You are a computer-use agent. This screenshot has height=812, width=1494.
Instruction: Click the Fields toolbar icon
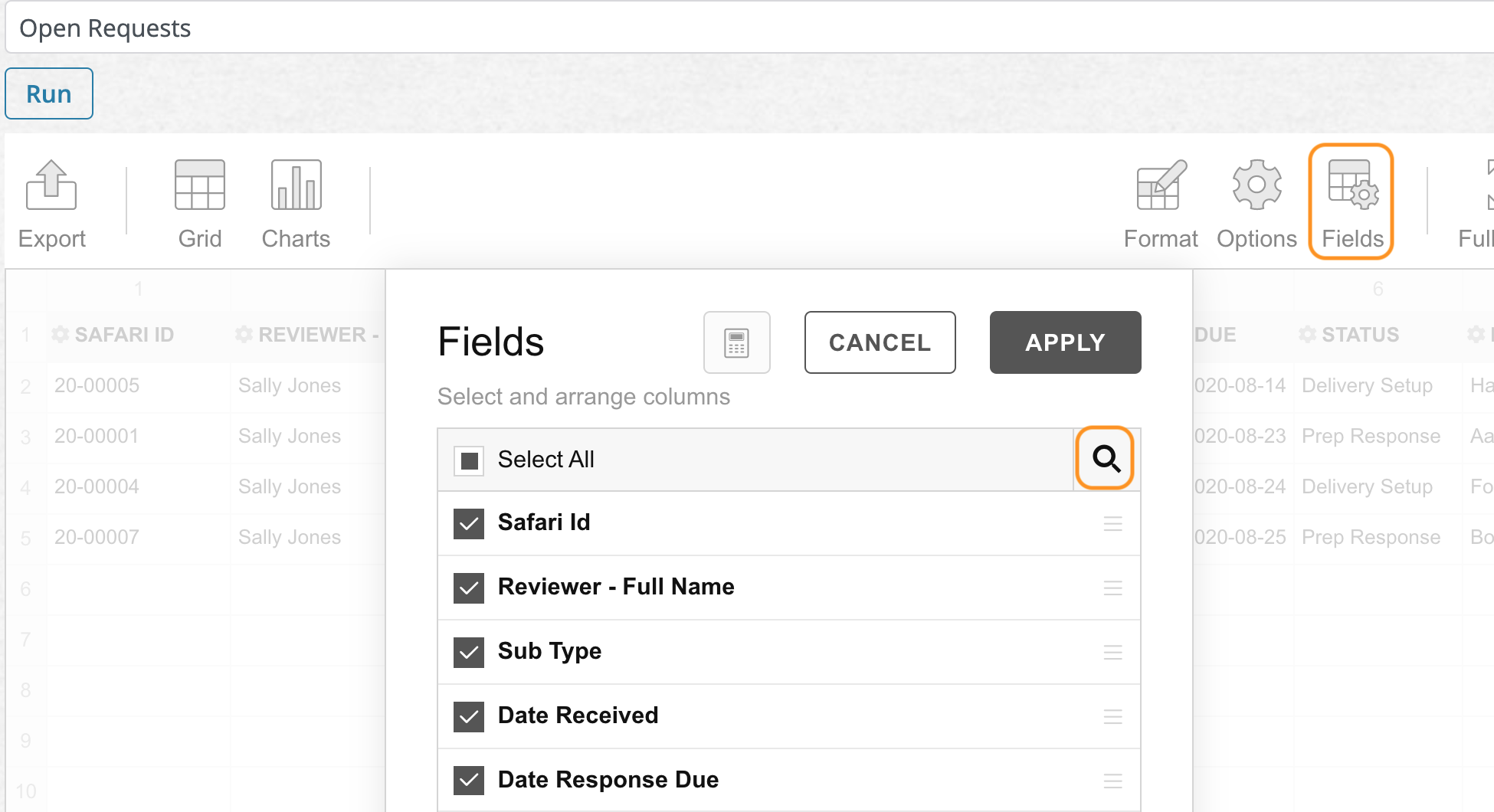pos(1351,186)
